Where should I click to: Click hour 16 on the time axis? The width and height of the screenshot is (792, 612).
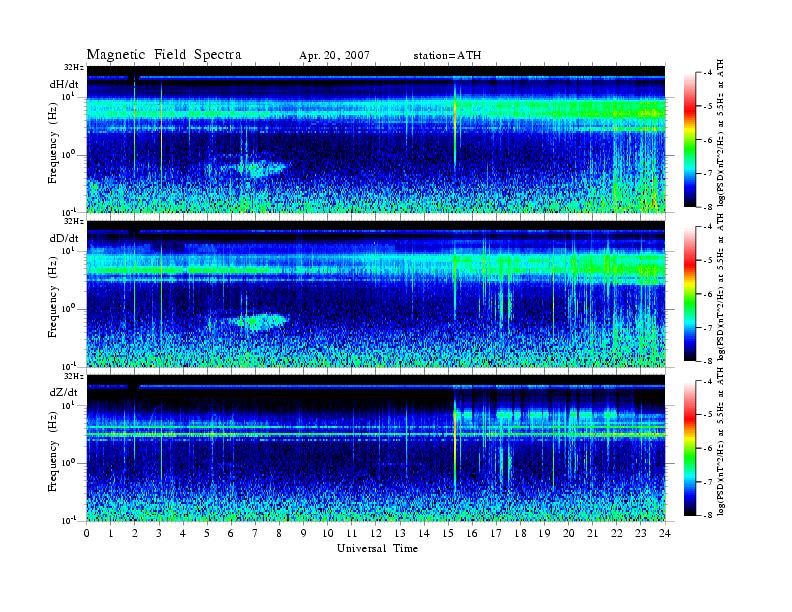coord(472,534)
